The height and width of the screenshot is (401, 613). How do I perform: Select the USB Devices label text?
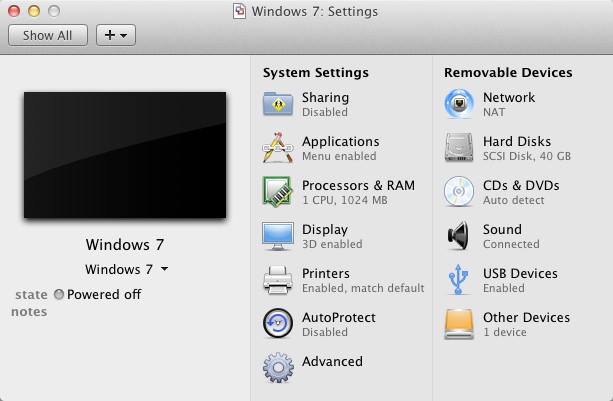point(520,274)
